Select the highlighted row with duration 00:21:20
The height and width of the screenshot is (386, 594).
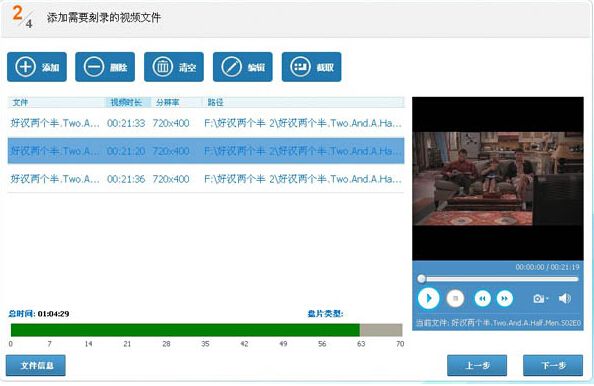tap(206, 151)
